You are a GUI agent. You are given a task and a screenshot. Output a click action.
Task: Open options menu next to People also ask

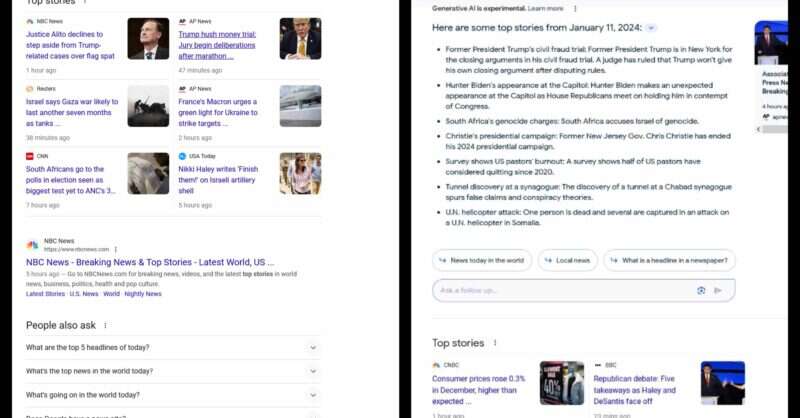tap(106, 326)
